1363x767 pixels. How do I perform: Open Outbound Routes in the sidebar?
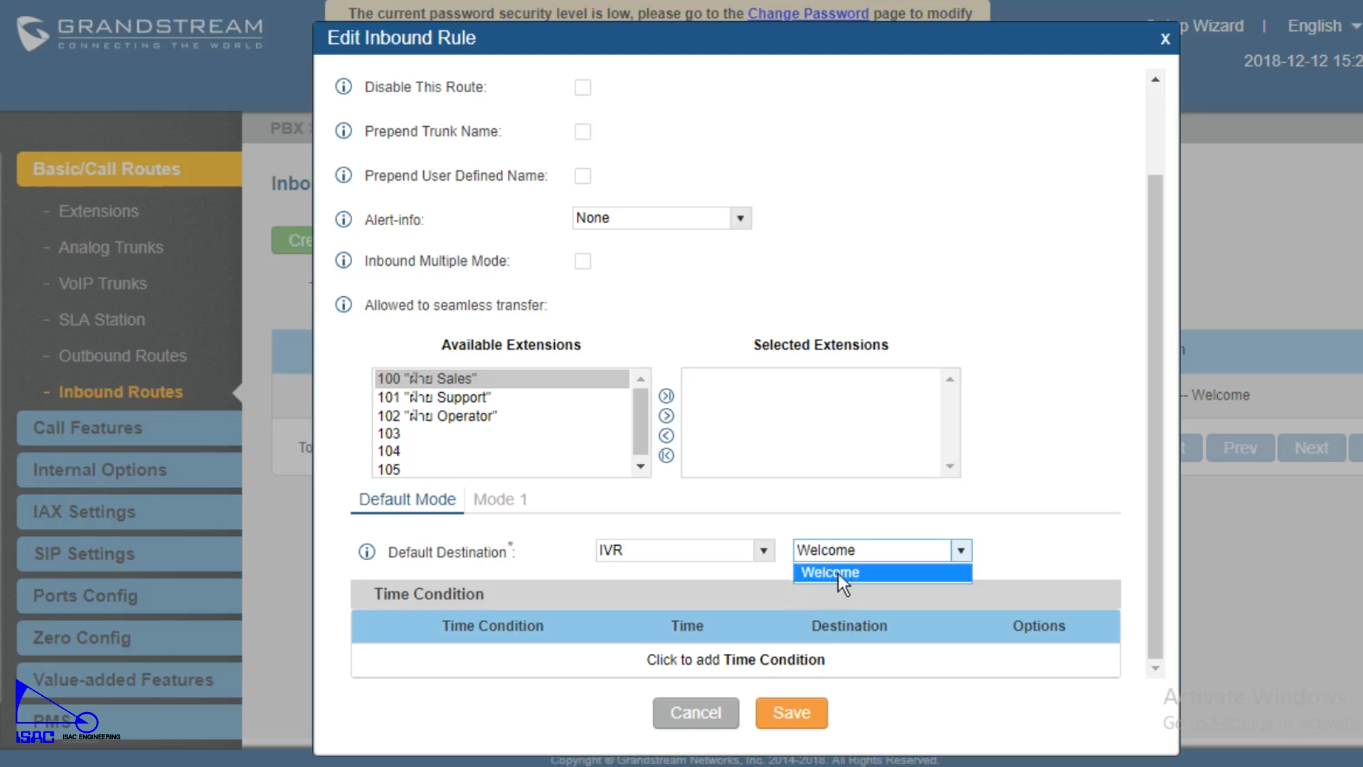coord(122,356)
